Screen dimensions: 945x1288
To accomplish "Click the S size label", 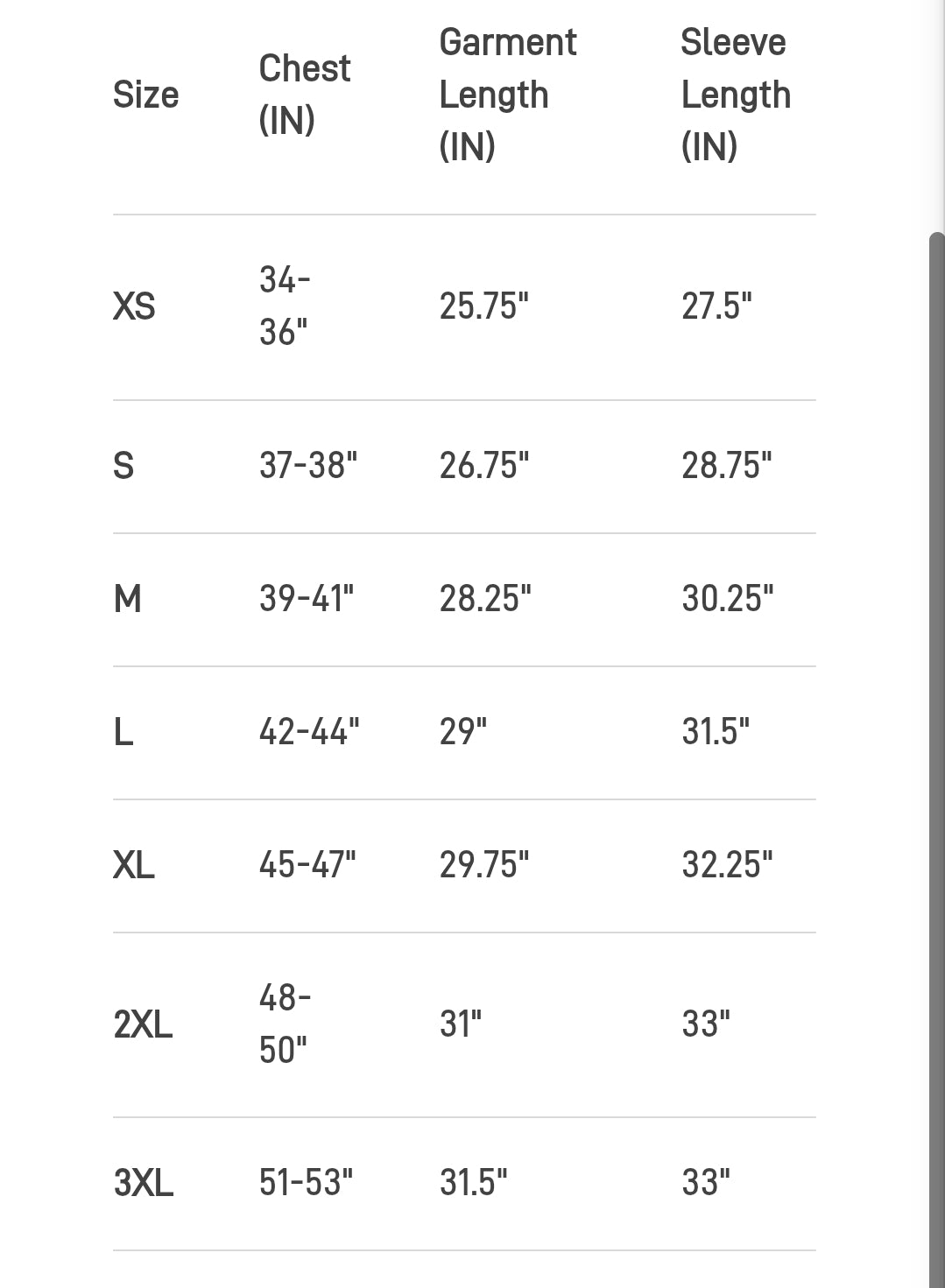I will tap(123, 466).
